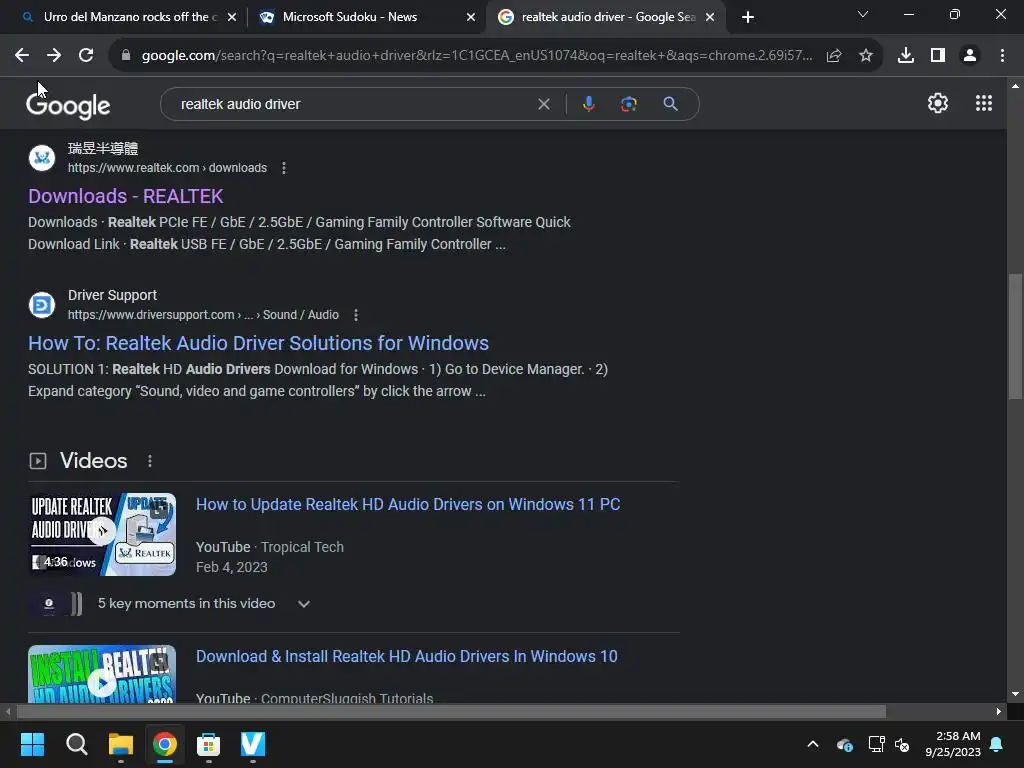The image size is (1024, 768).
Task: Click the horizontal scrollbar thumb
Action: tap(451, 711)
